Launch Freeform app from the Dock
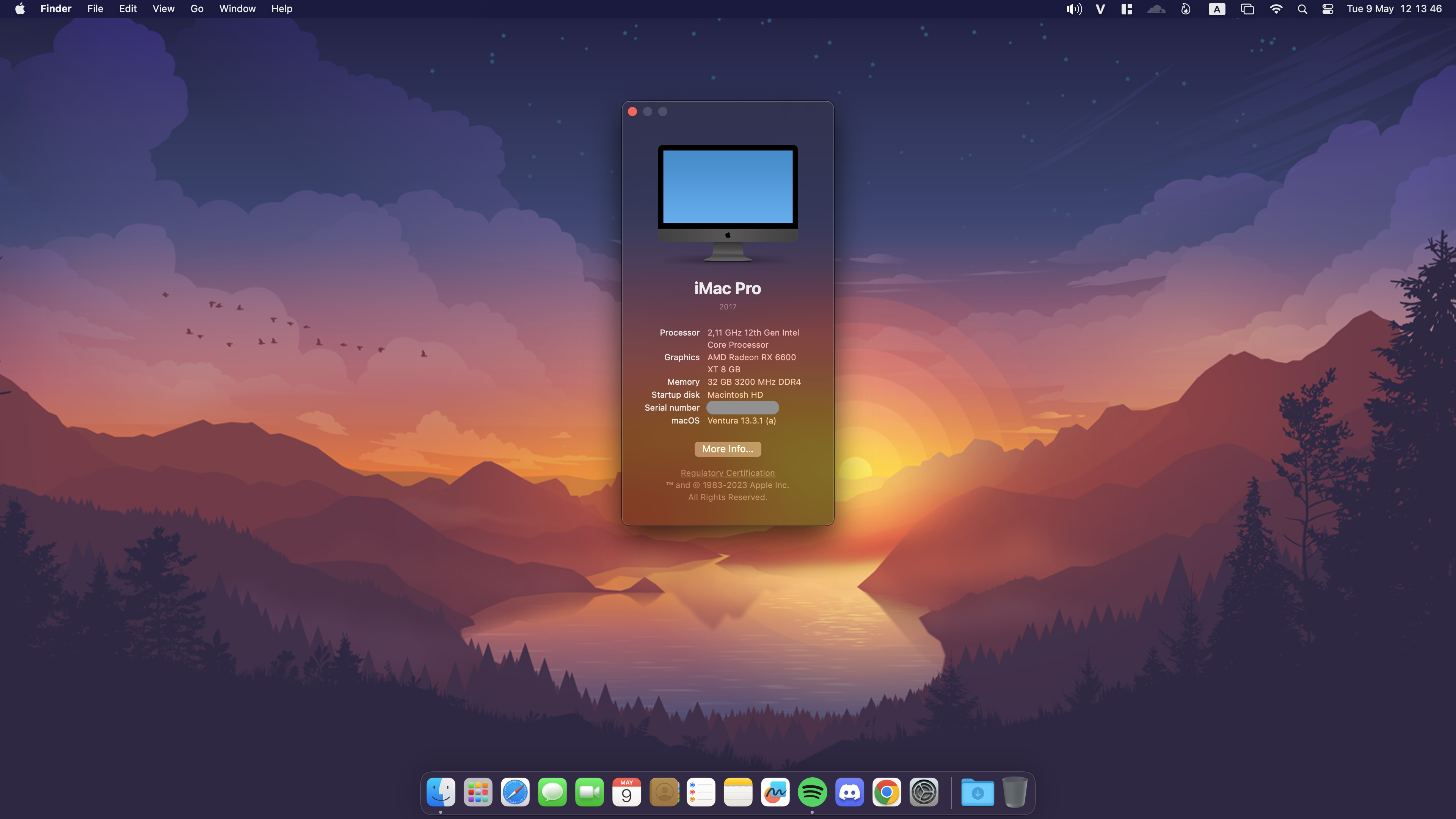1456x819 pixels. click(x=775, y=792)
